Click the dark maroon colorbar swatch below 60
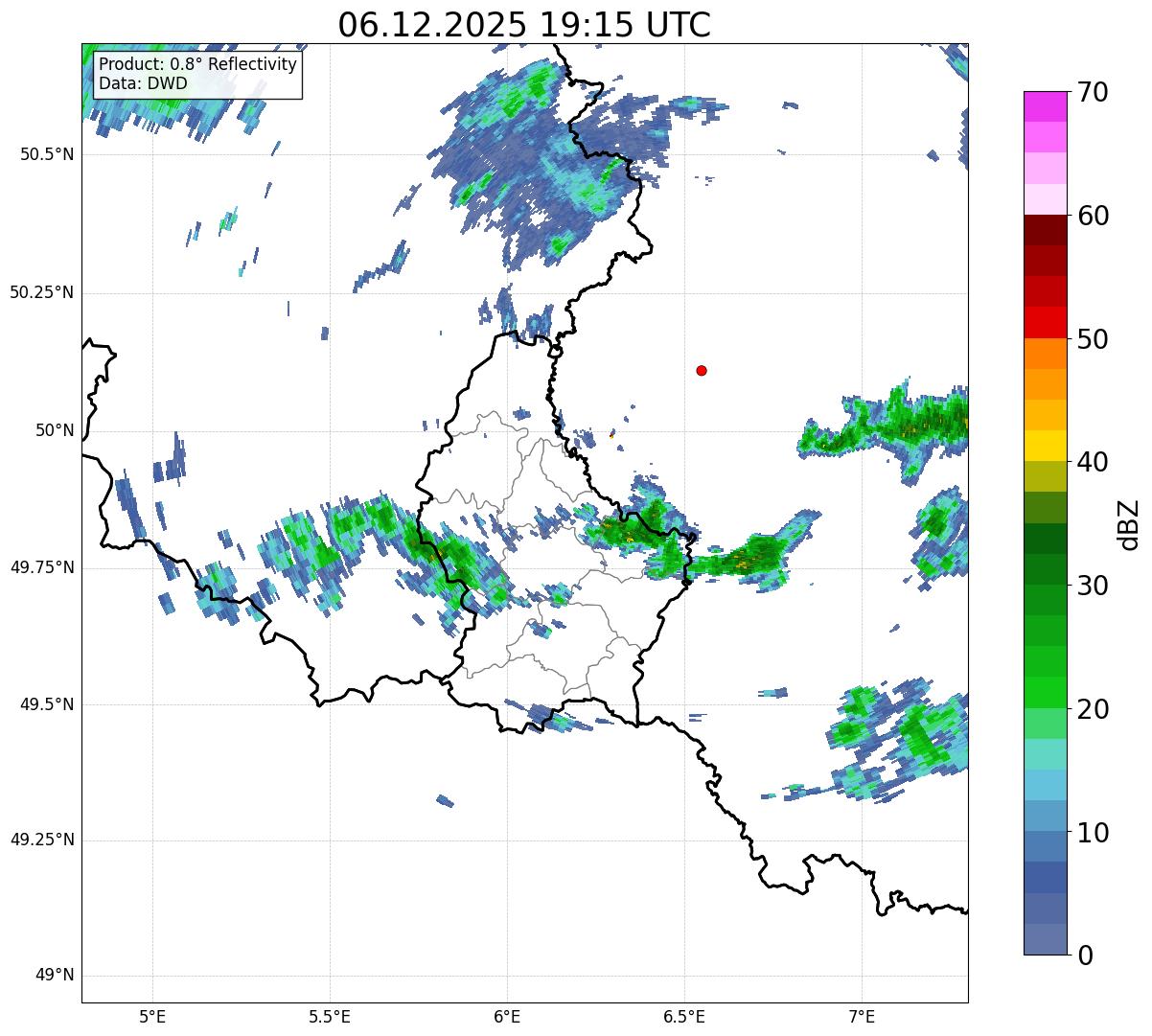 tap(1046, 230)
